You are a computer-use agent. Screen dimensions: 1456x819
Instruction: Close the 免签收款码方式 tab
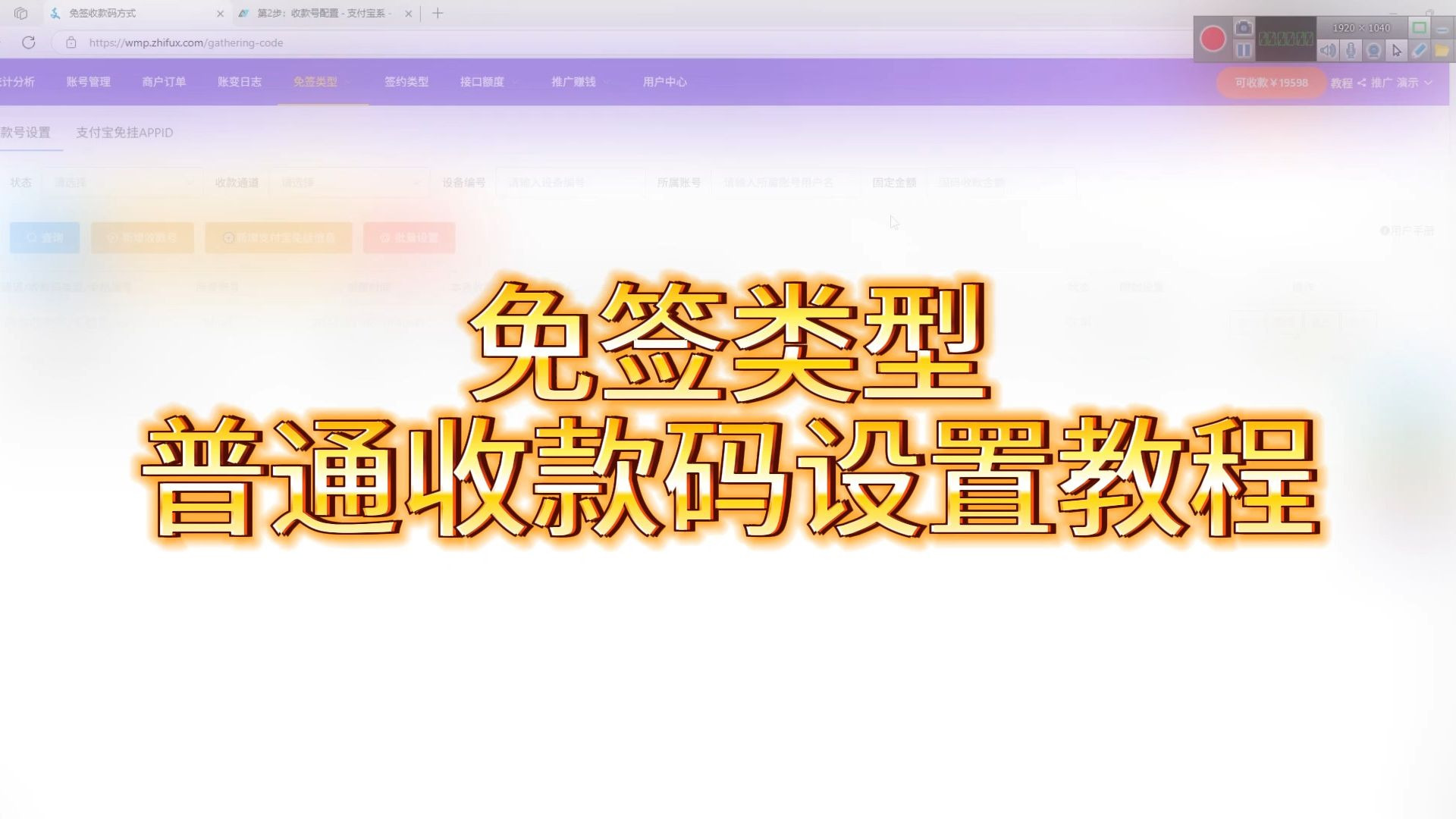(x=220, y=14)
